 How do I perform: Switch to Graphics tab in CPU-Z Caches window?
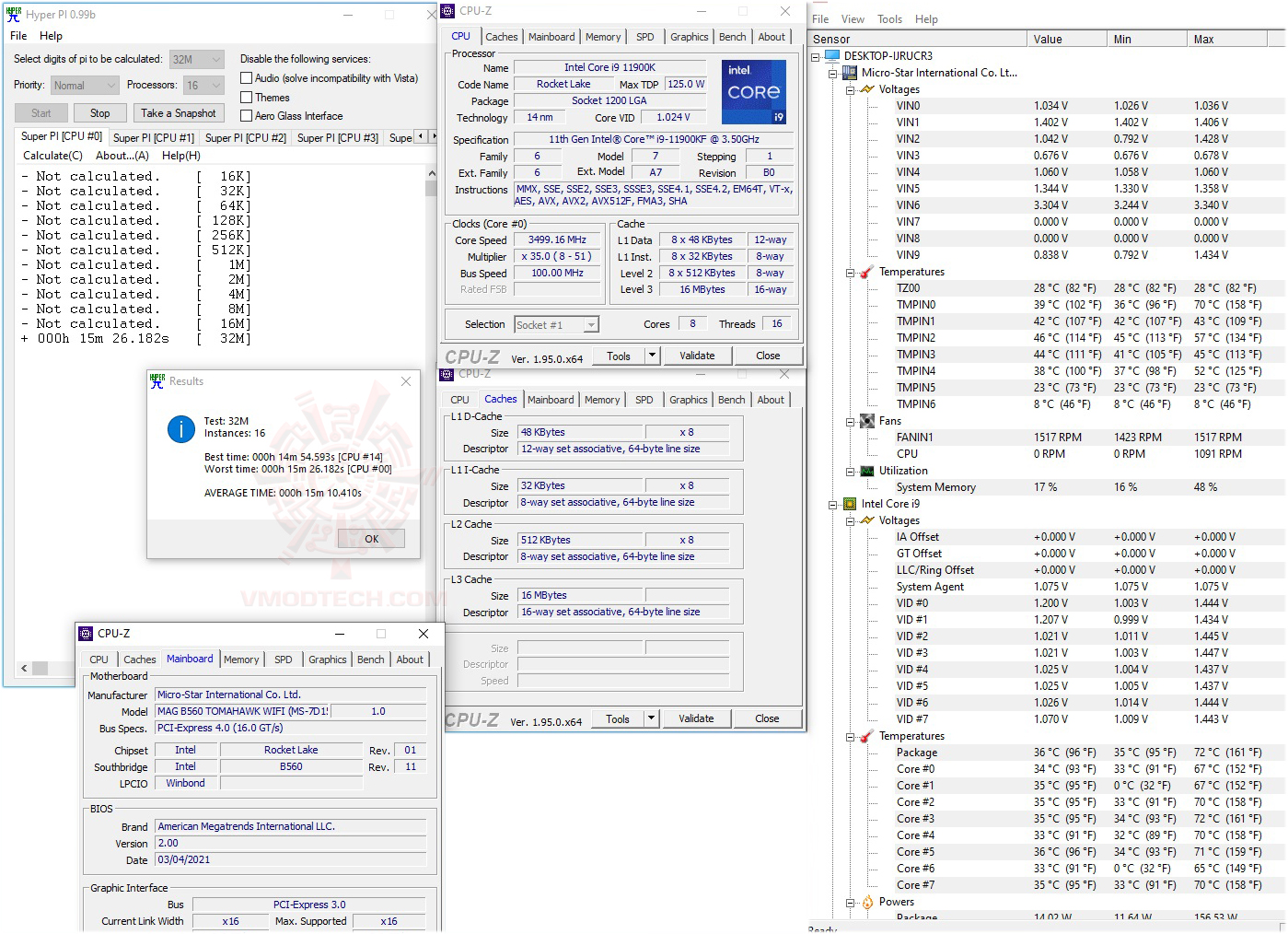pos(689,400)
